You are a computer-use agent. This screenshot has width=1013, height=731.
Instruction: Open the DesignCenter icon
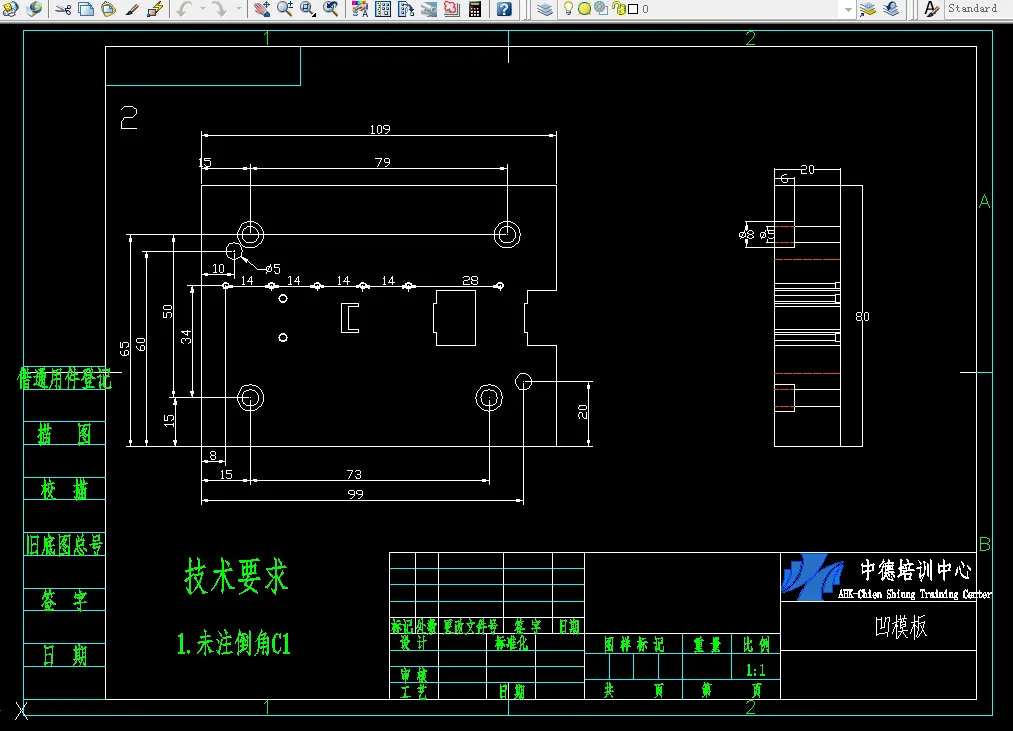click(x=383, y=8)
